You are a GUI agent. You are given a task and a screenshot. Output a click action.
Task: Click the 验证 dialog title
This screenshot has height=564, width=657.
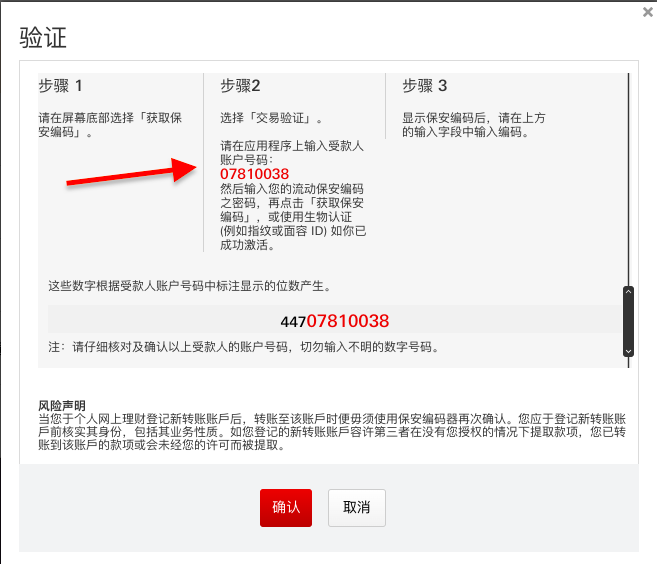coord(43,38)
